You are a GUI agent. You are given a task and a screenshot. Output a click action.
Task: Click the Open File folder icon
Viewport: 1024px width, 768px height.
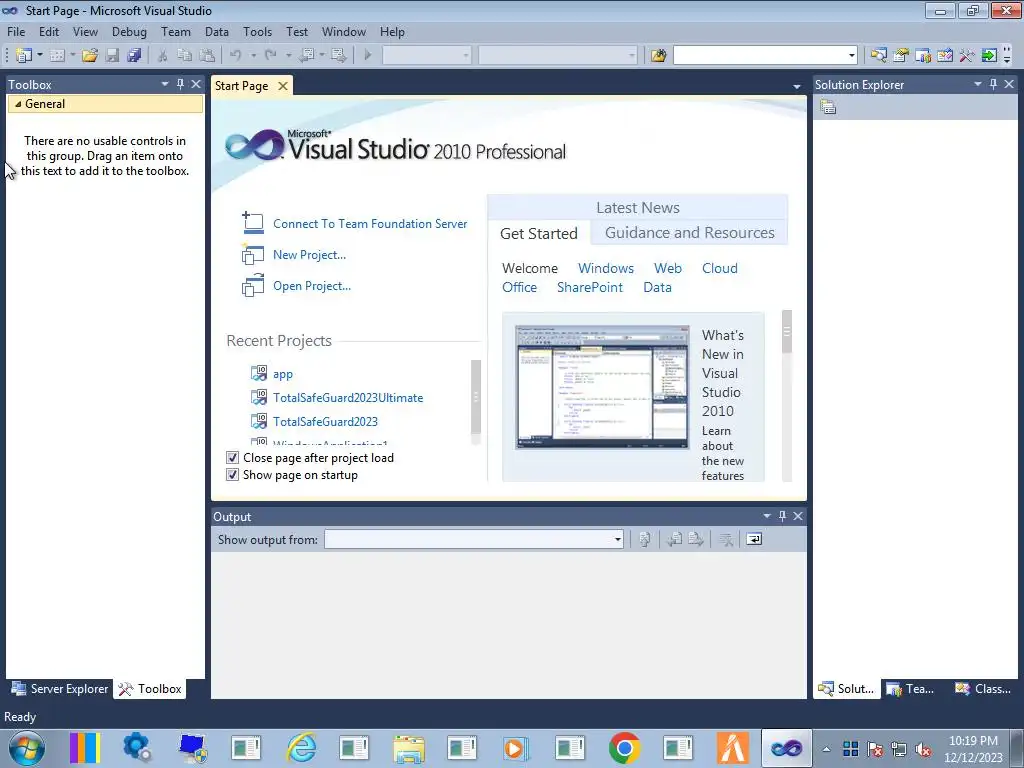90,56
